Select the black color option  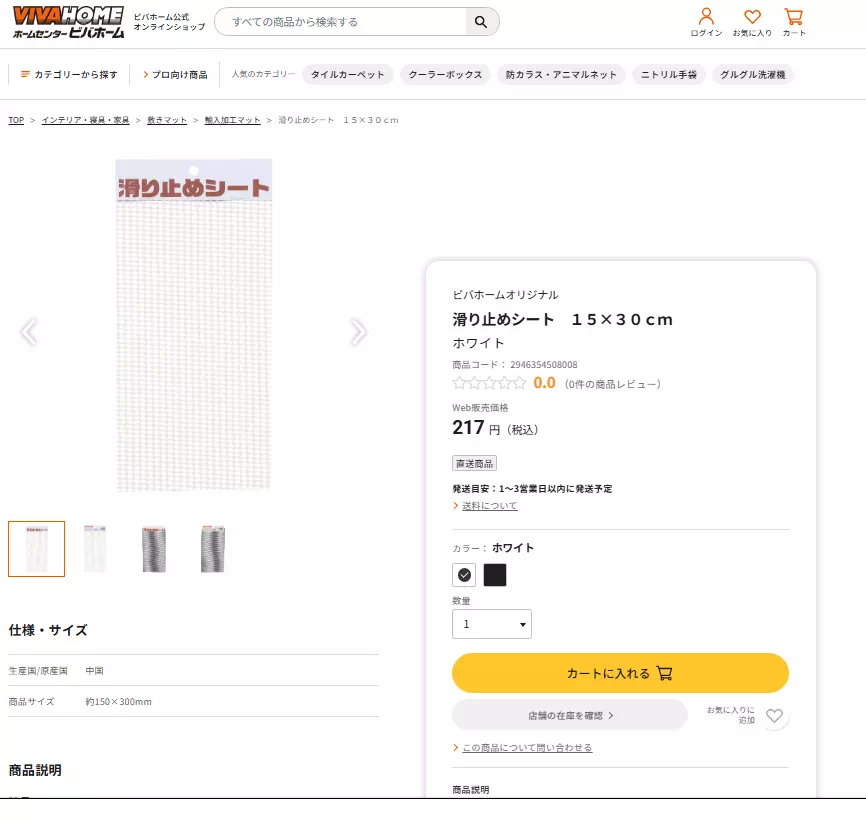[x=493, y=575]
